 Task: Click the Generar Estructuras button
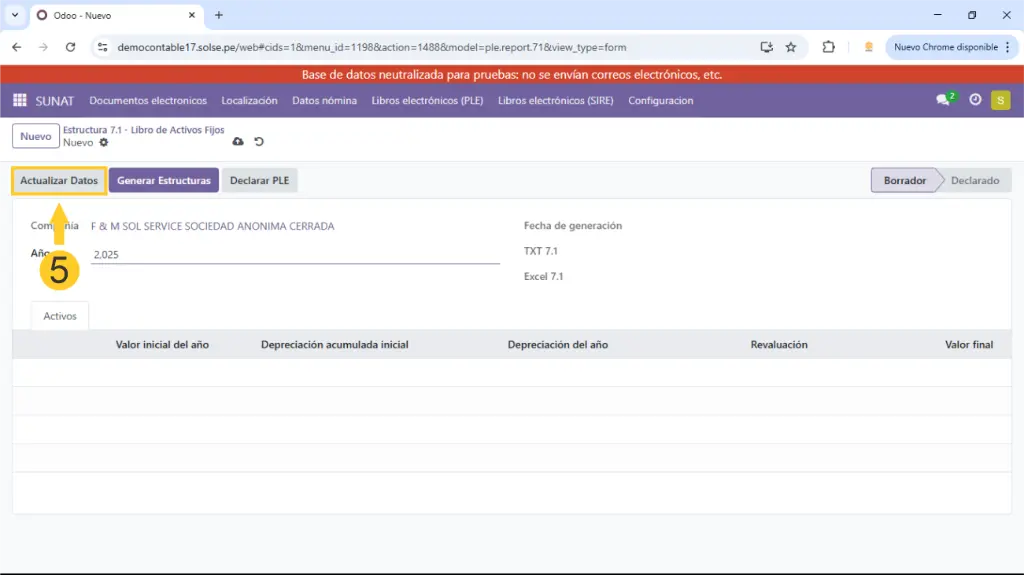pos(163,181)
